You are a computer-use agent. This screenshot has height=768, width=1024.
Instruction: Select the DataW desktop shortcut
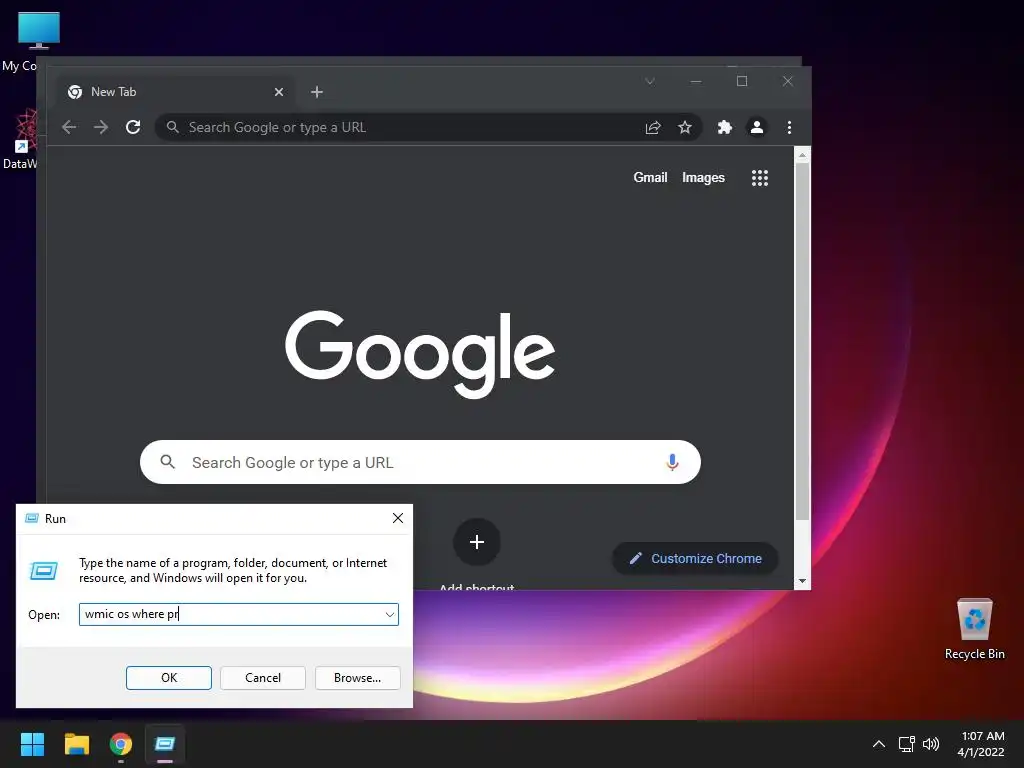pyautogui.click(x=20, y=139)
